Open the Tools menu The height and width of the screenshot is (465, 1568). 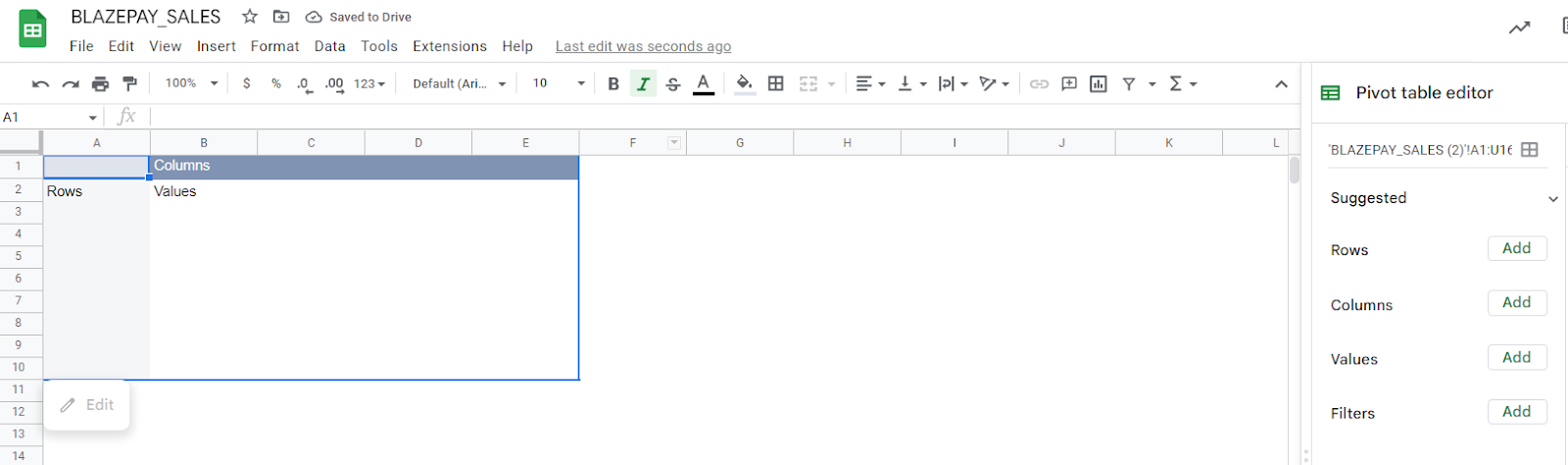pyautogui.click(x=378, y=46)
